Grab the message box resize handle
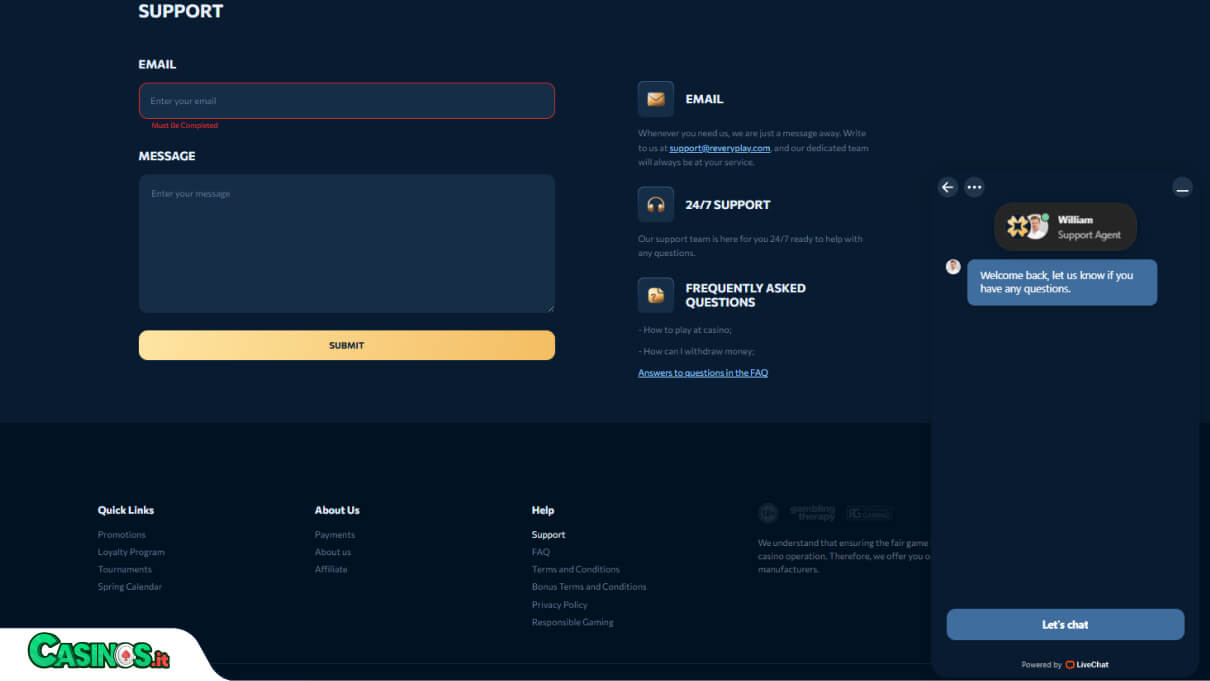Viewport: 1210px width, 681px height. pyautogui.click(x=549, y=307)
